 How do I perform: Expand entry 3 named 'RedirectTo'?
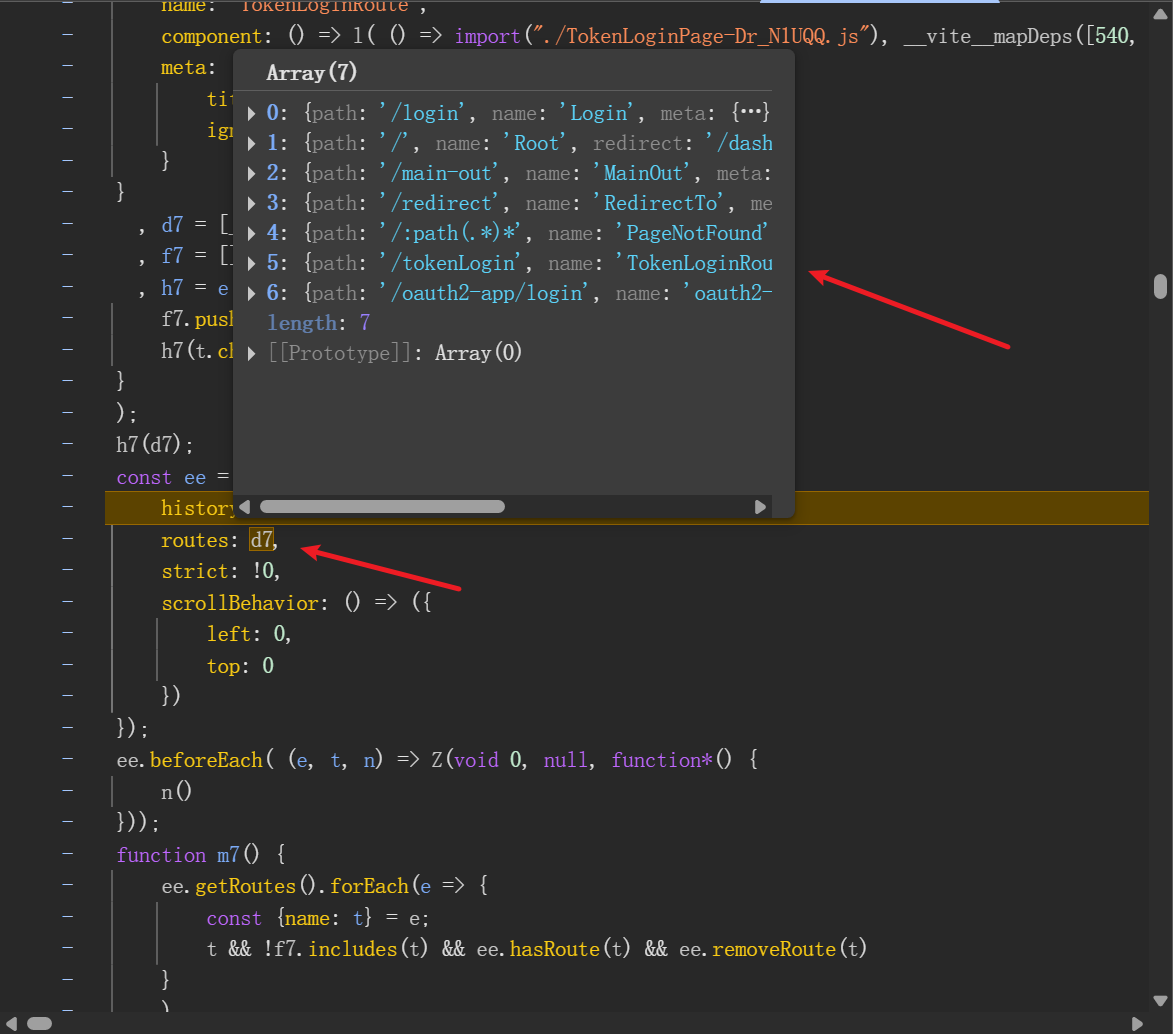pos(252,203)
